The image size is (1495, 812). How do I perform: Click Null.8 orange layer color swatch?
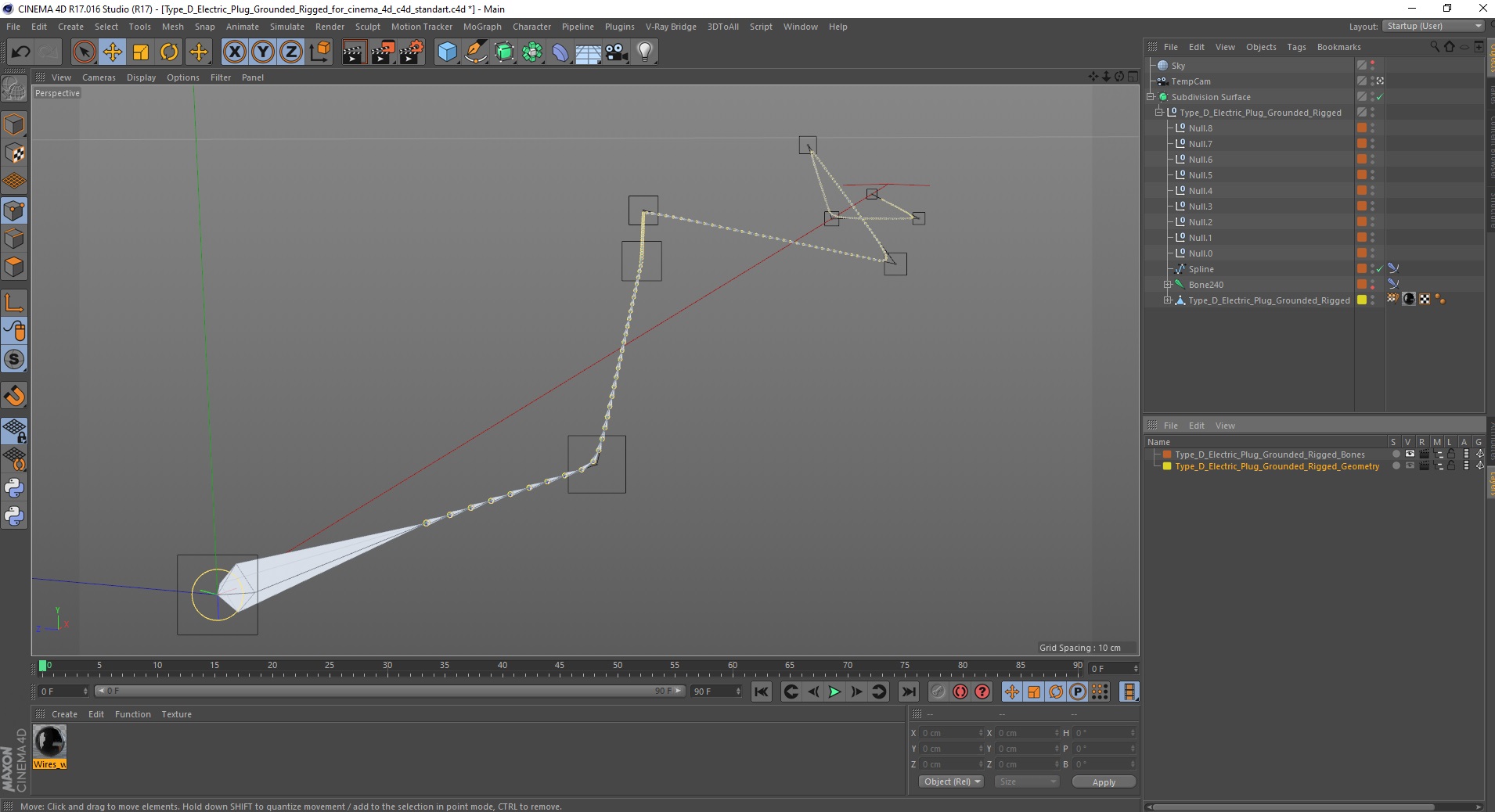click(1362, 128)
